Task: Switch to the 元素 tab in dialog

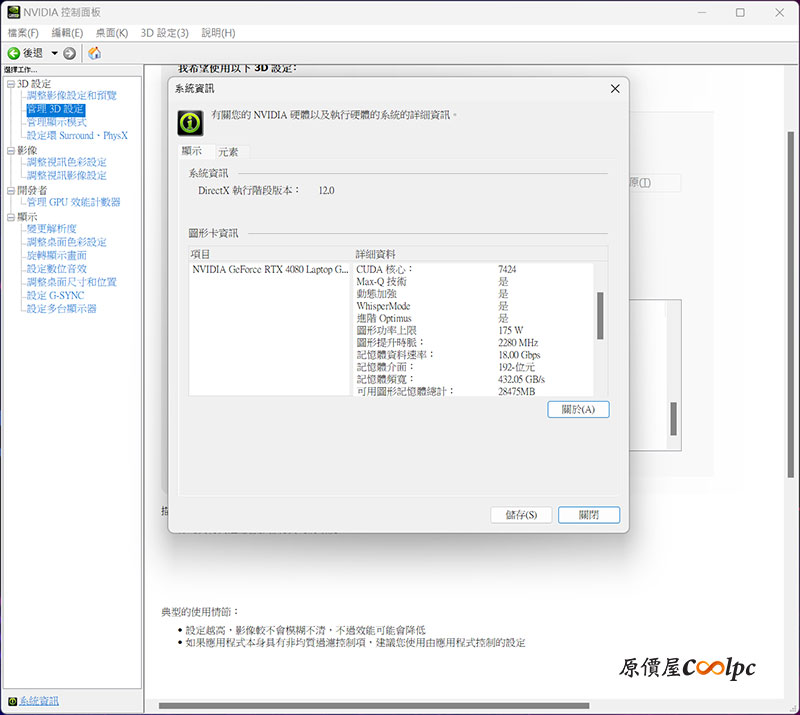Action: [228, 152]
